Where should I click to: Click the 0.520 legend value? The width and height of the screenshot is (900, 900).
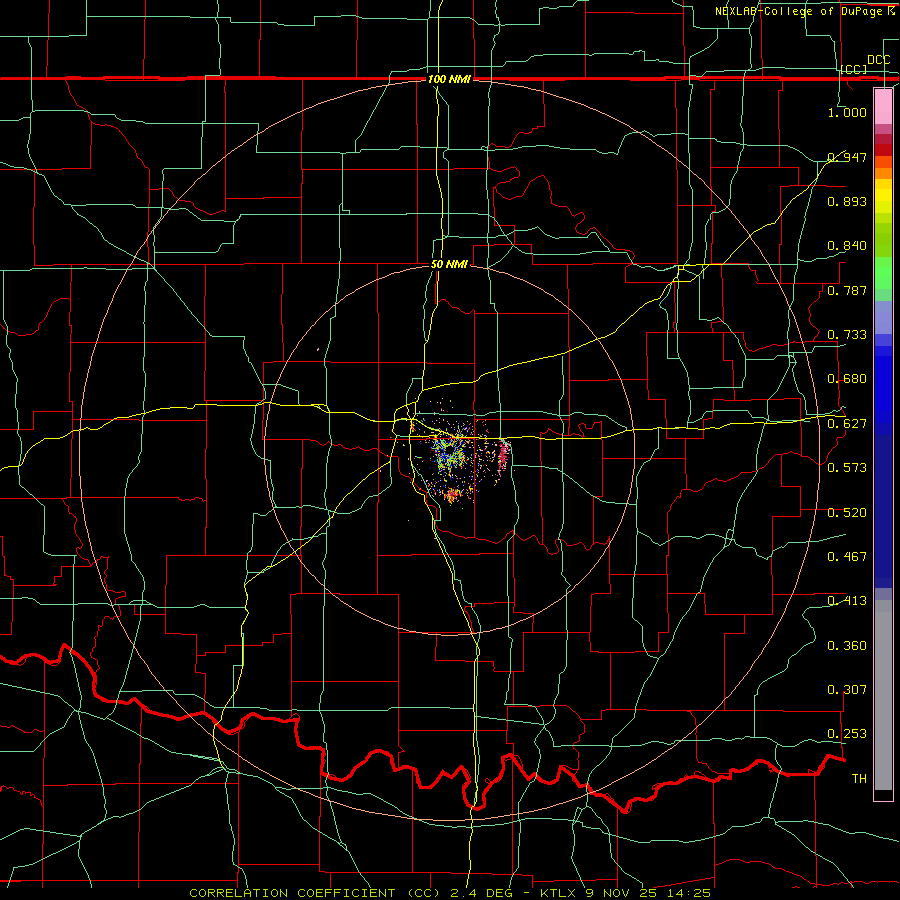(847, 513)
